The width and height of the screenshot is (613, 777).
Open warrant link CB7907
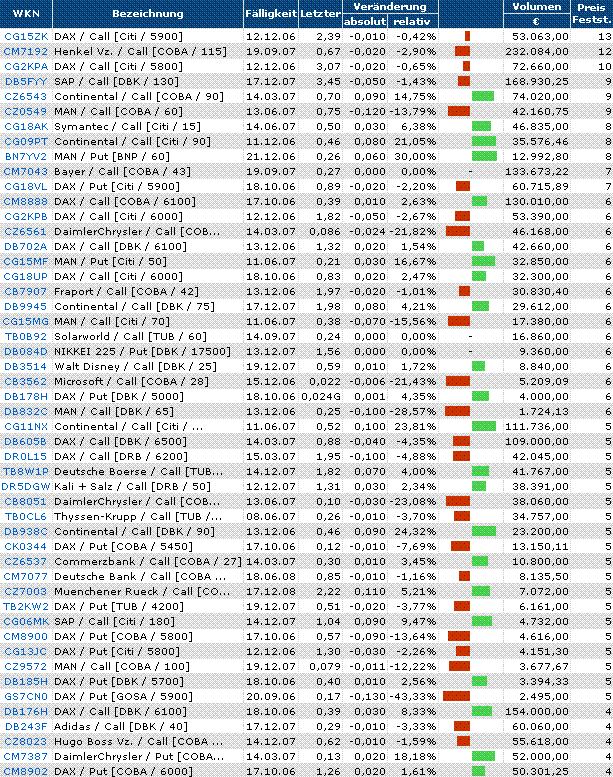pos(26,291)
